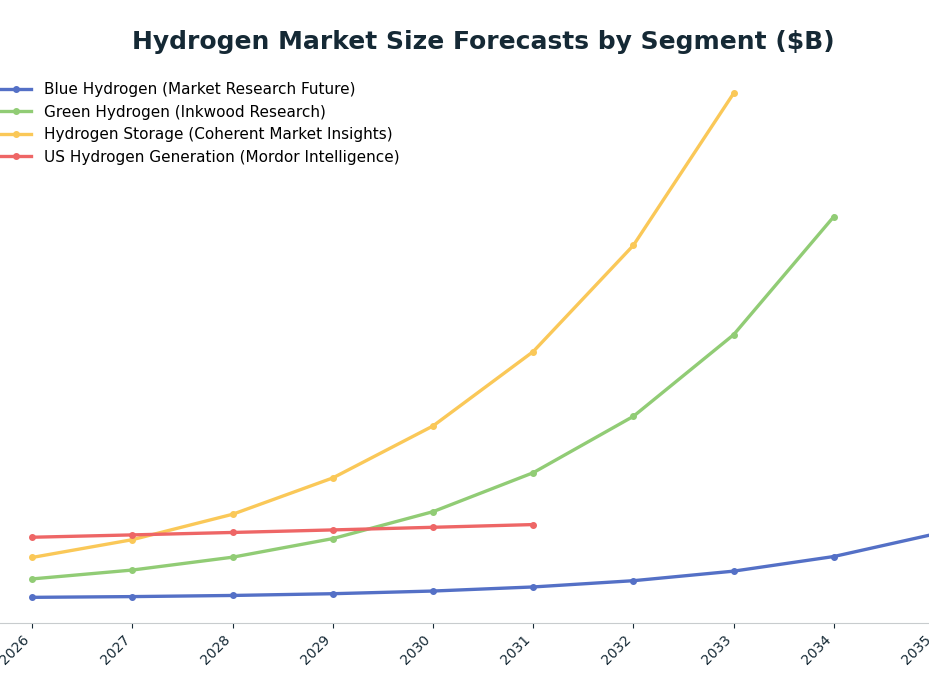Click the 2027 x-axis label

(x=118, y=650)
